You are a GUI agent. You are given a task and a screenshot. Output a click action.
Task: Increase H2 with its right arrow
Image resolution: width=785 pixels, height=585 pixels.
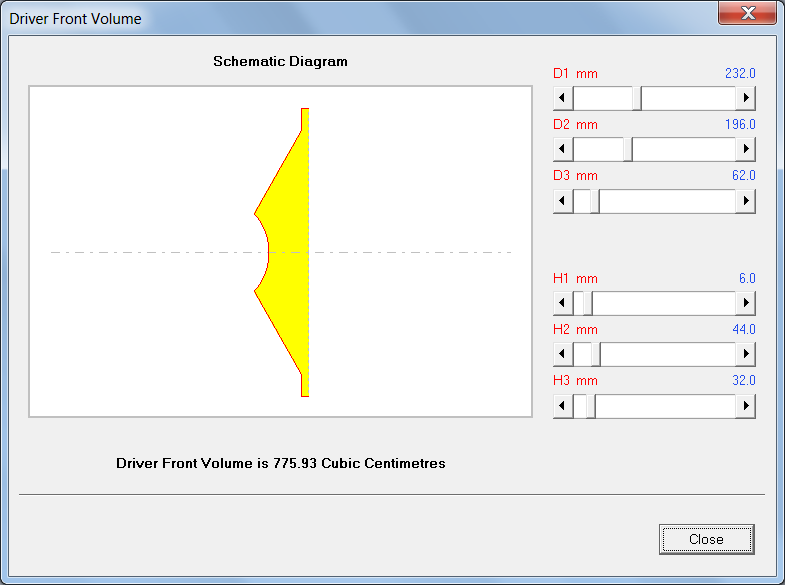[745, 354]
